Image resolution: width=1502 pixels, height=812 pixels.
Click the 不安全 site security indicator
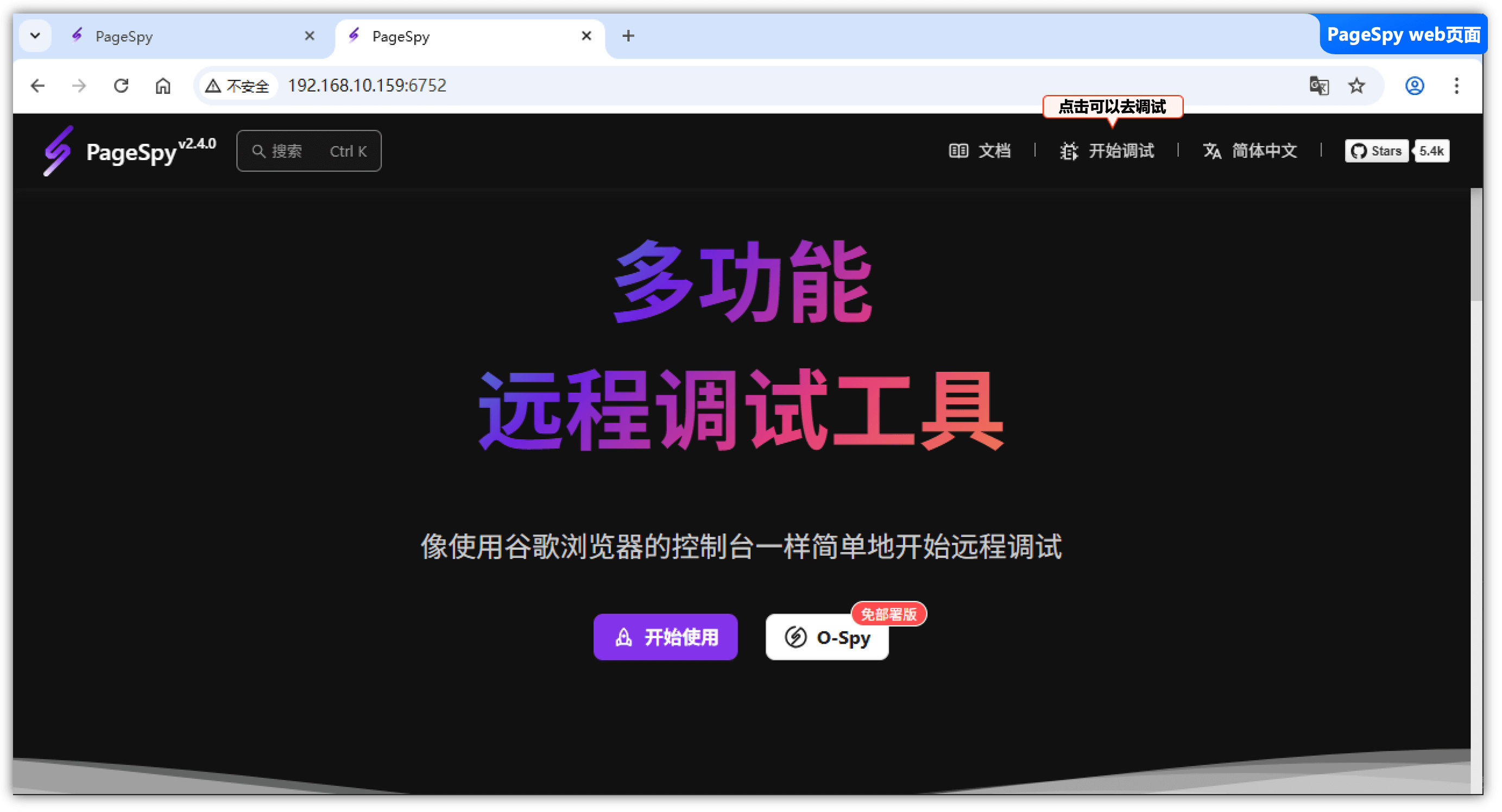(237, 86)
